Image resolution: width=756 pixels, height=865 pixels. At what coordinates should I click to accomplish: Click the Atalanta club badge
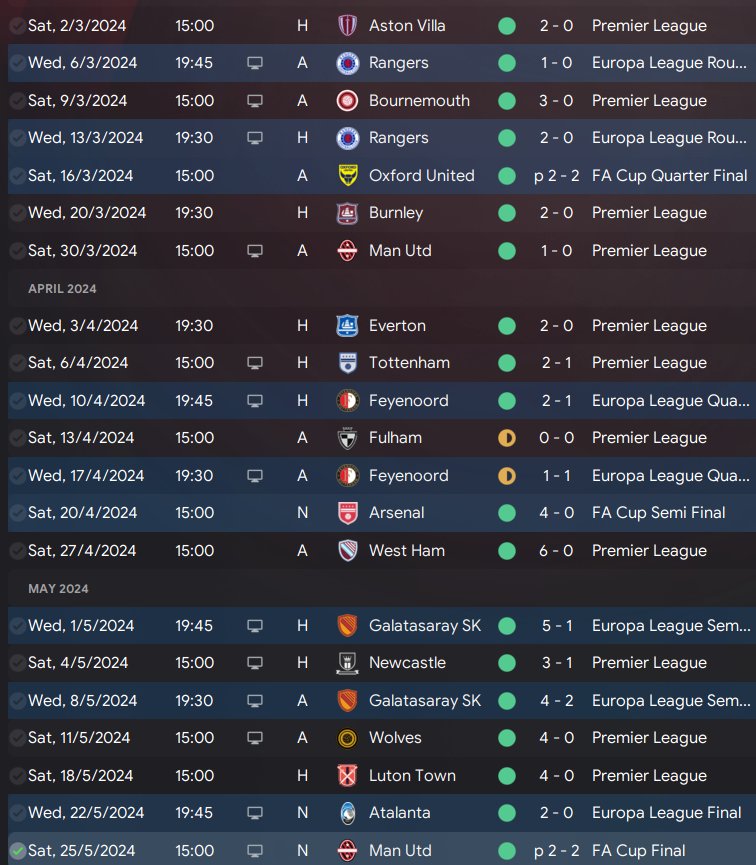(347, 813)
